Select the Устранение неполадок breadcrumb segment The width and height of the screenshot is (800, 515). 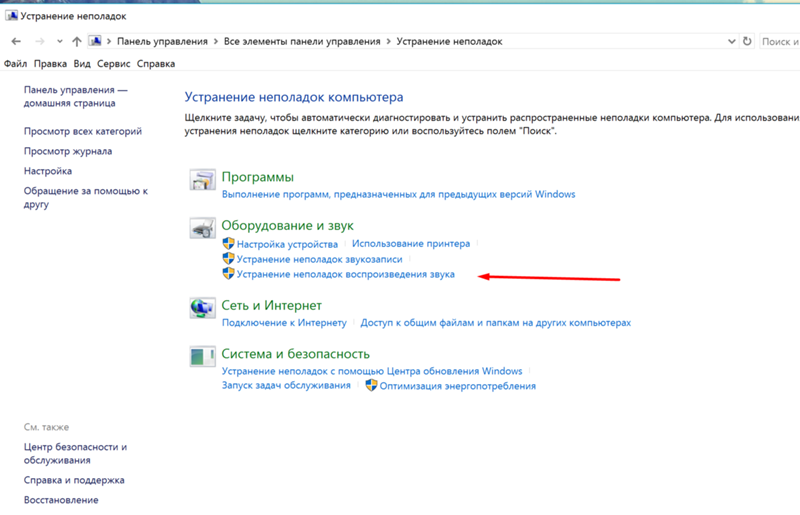pyautogui.click(x=449, y=41)
